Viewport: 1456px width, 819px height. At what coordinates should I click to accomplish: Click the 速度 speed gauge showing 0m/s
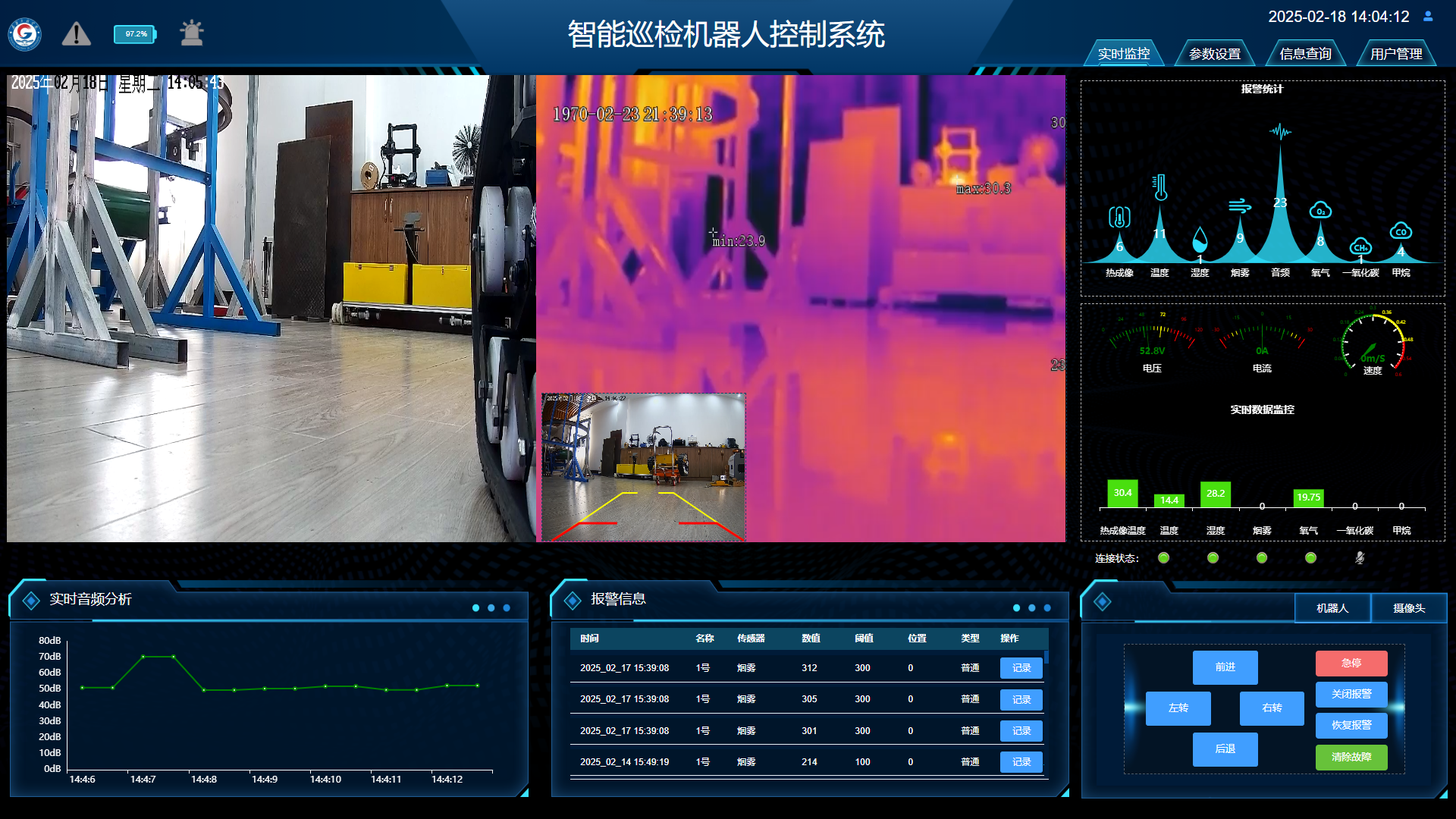click(1373, 341)
